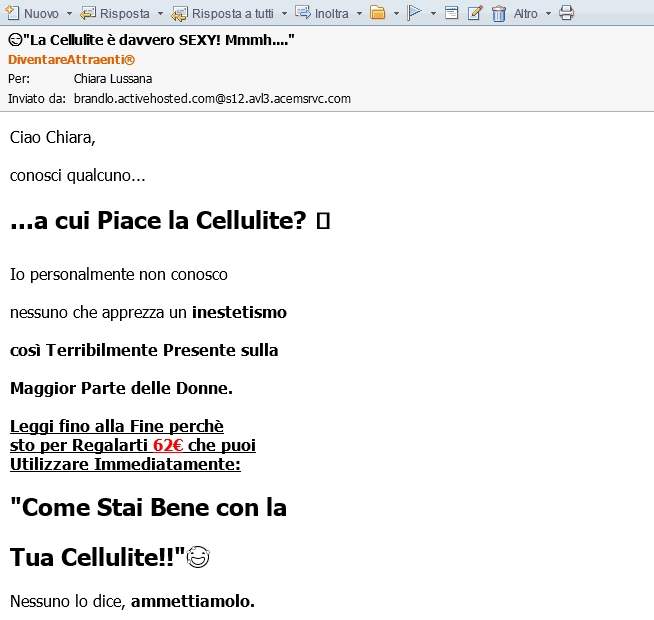654x620 pixels.
Task: Click the Nuovo message button
Action: pyautogui.click(x=32, y=13)
